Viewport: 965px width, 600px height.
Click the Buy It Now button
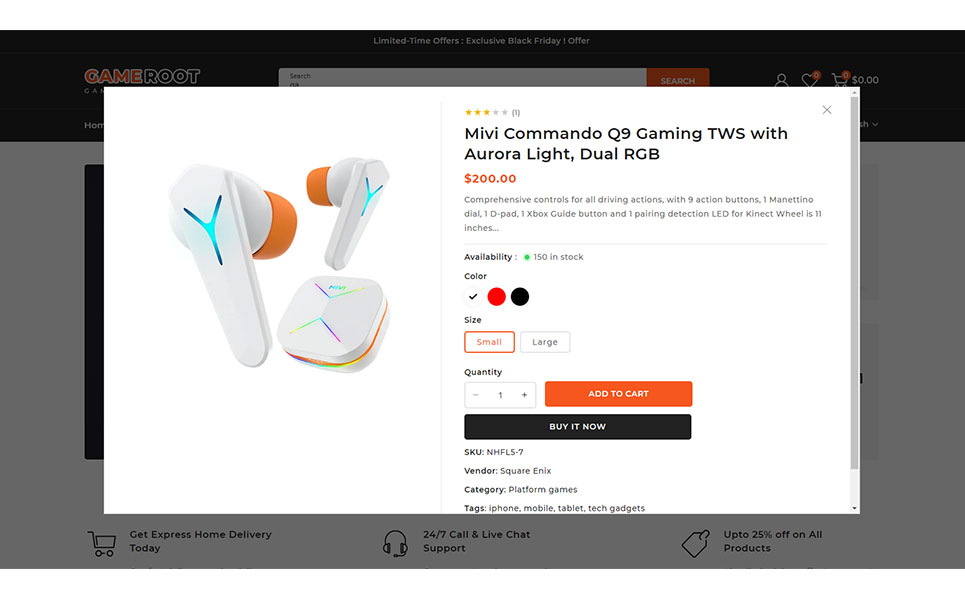[x=577, y=427]
